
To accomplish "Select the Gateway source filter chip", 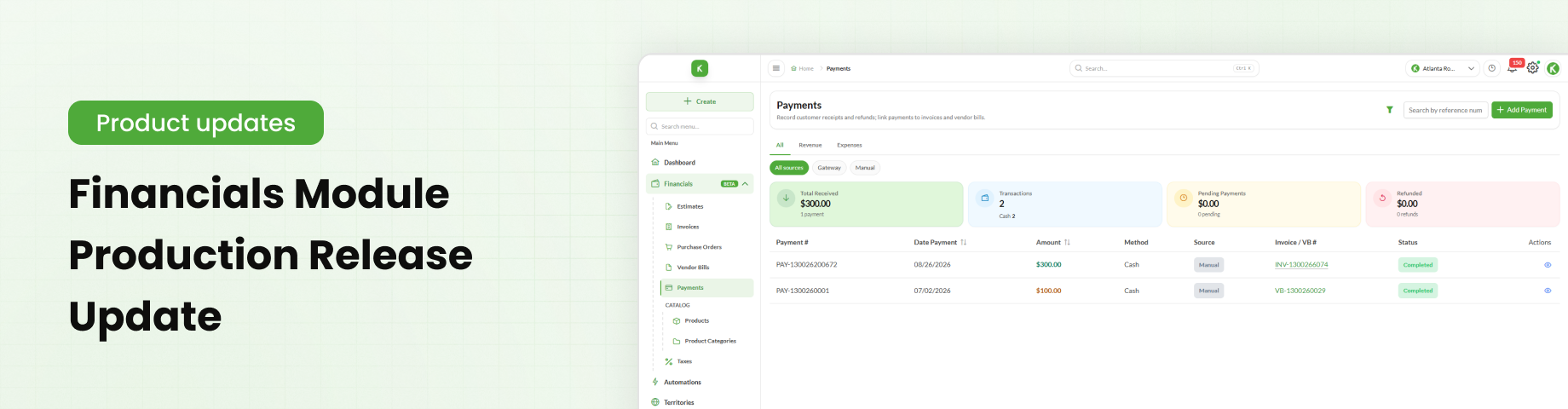I will pos(829,168).
